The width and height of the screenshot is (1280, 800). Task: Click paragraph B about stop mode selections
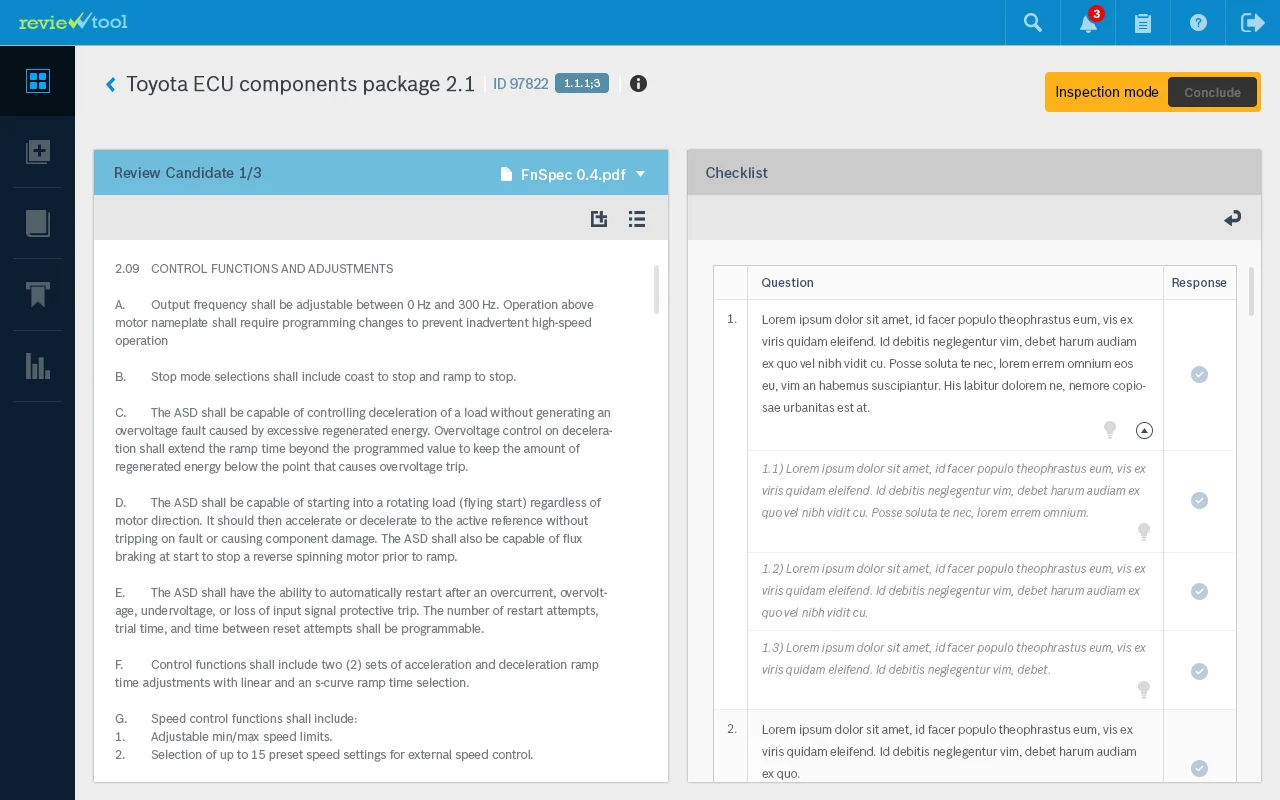click(316, 376)
